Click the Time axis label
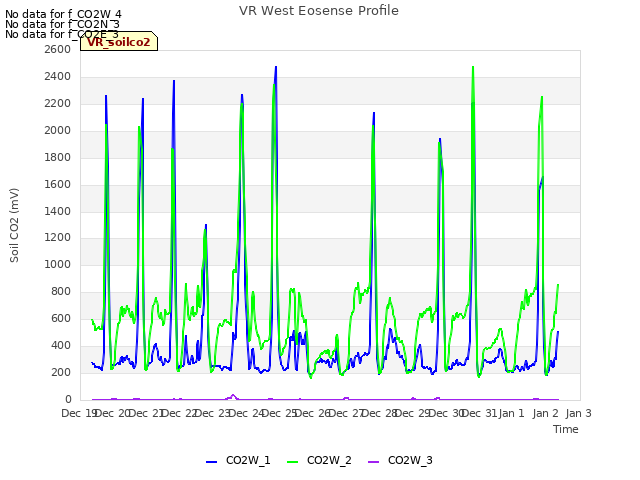This screenshot has width=640, height=480. point(566,429)
